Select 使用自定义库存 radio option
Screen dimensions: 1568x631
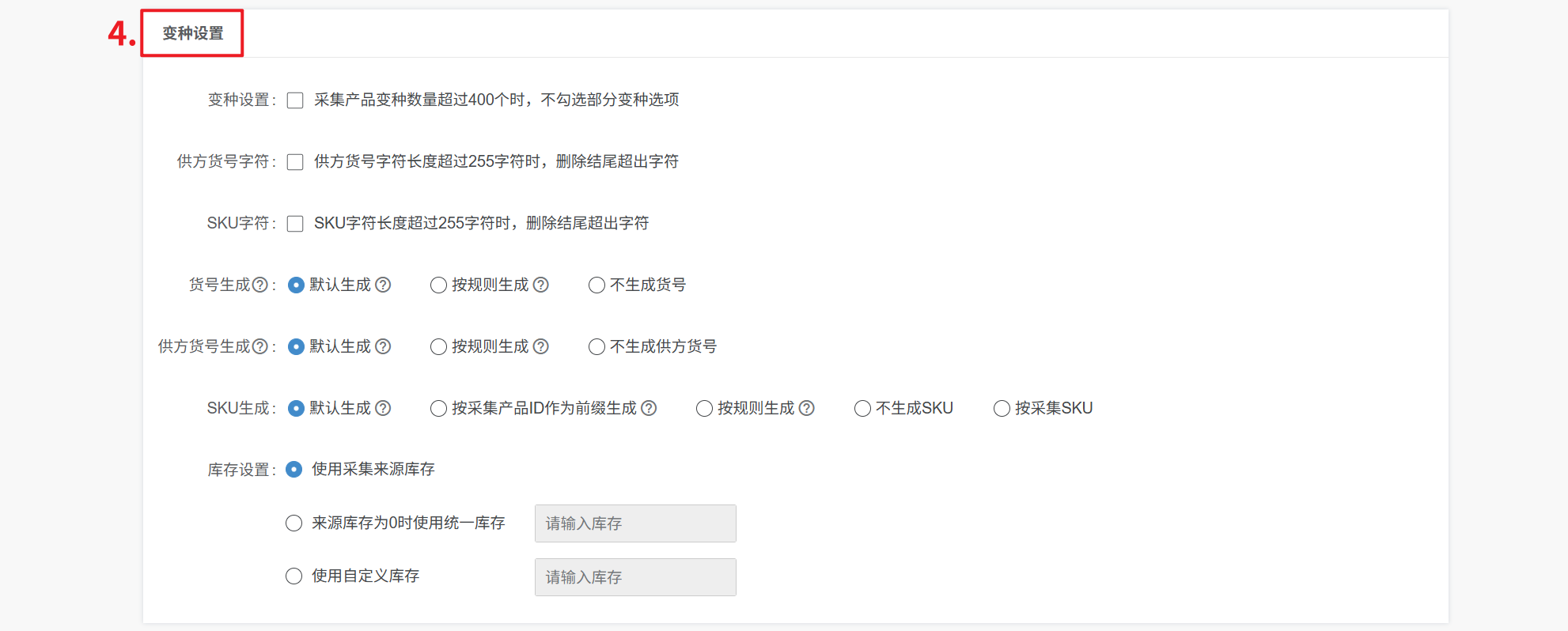point(294,576)
